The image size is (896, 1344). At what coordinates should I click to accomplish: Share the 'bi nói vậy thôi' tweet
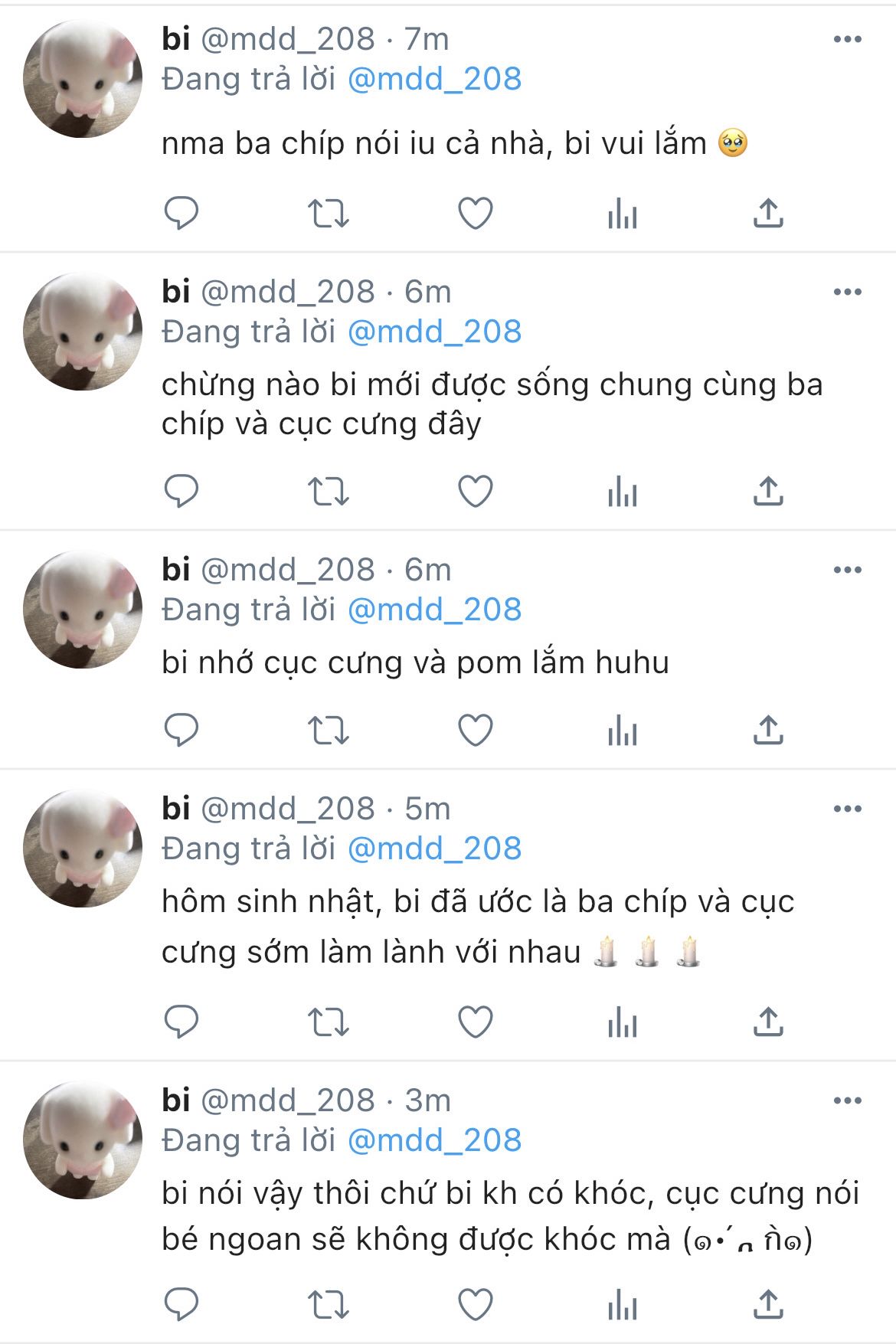tap(768, 1303)
